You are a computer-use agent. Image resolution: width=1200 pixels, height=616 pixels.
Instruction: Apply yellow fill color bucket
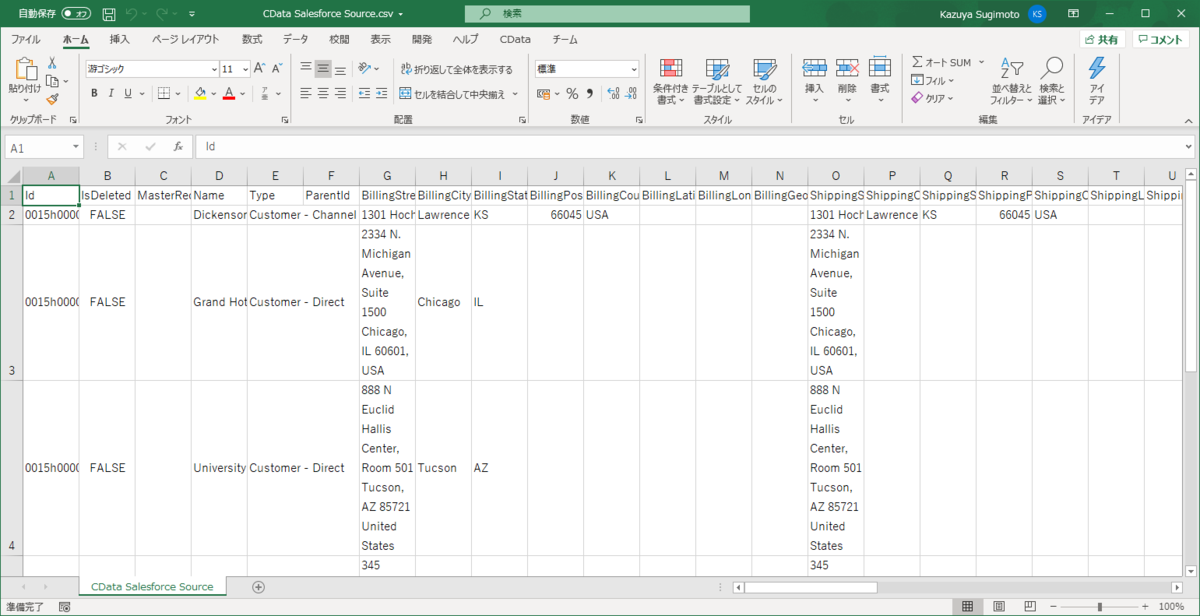200,93
